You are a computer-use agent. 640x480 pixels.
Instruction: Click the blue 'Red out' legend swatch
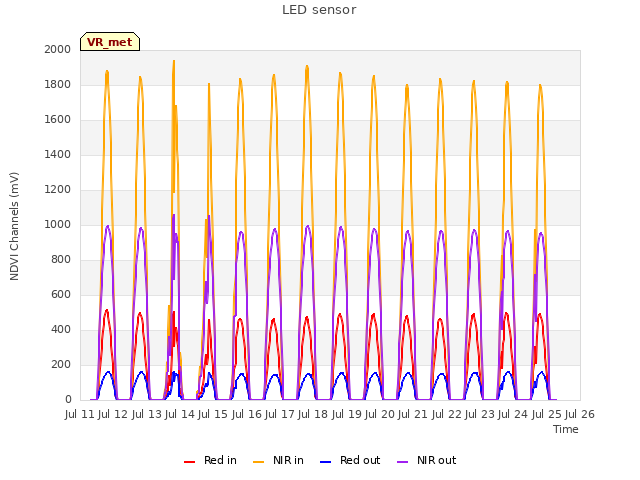325,462
